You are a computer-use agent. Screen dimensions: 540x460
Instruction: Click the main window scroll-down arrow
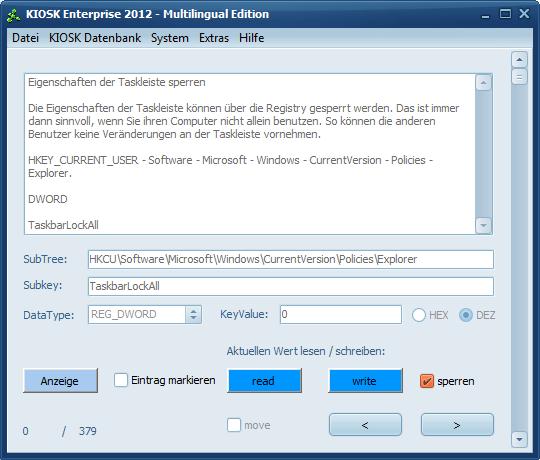519,439
